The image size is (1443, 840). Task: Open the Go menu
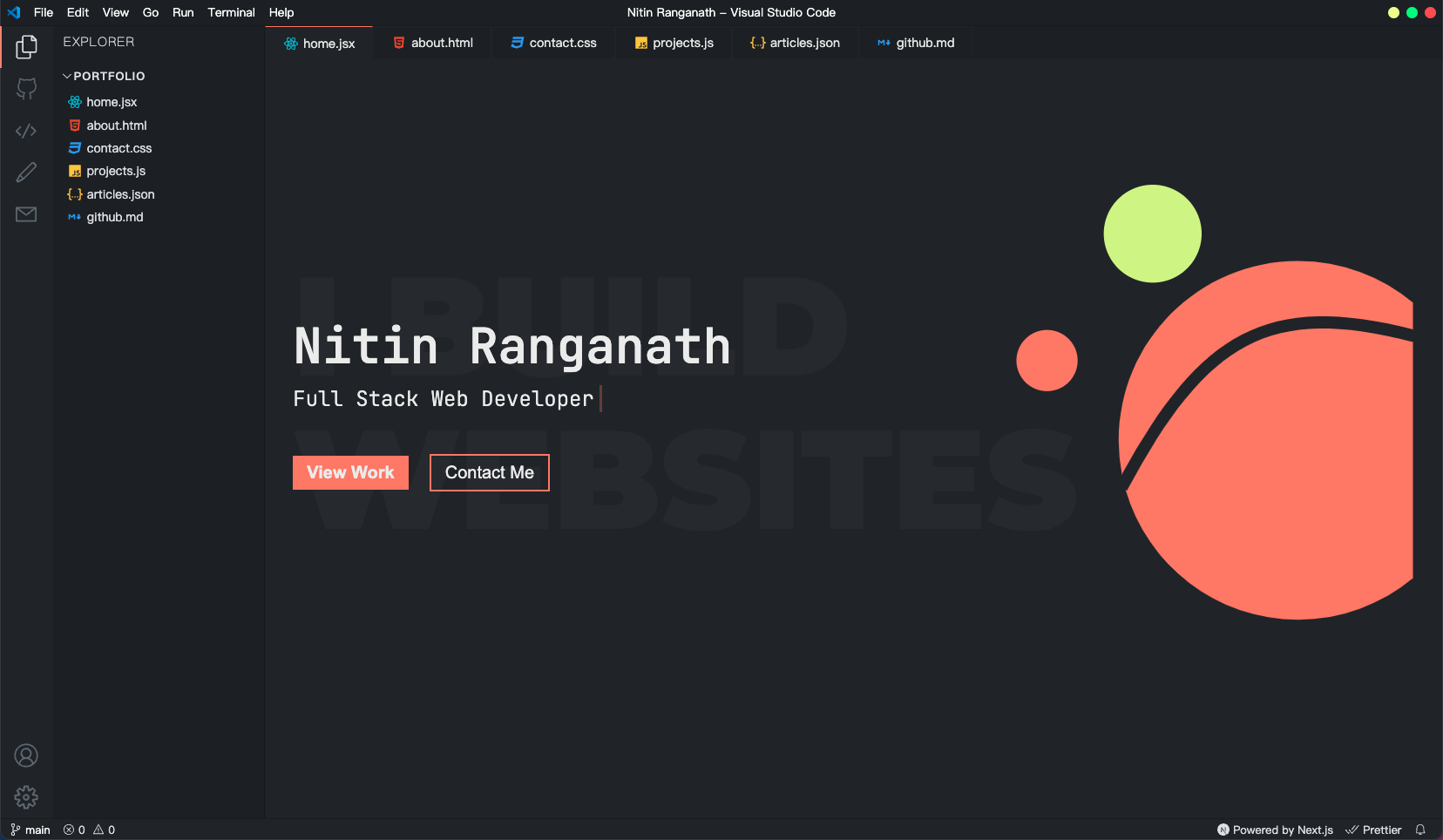tap(151, 12)
